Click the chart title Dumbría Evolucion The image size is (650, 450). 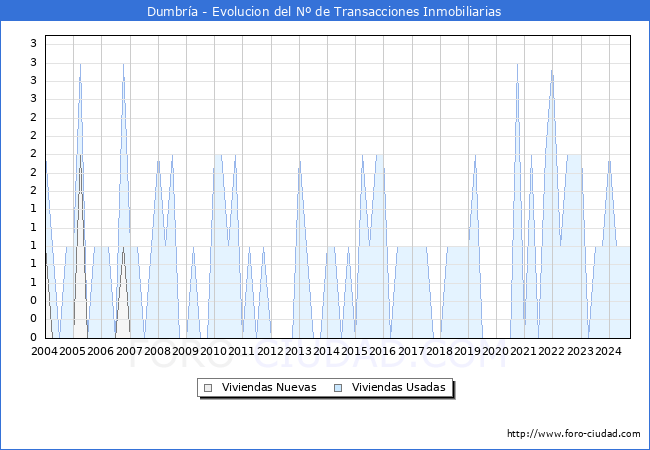click(324, 11)
